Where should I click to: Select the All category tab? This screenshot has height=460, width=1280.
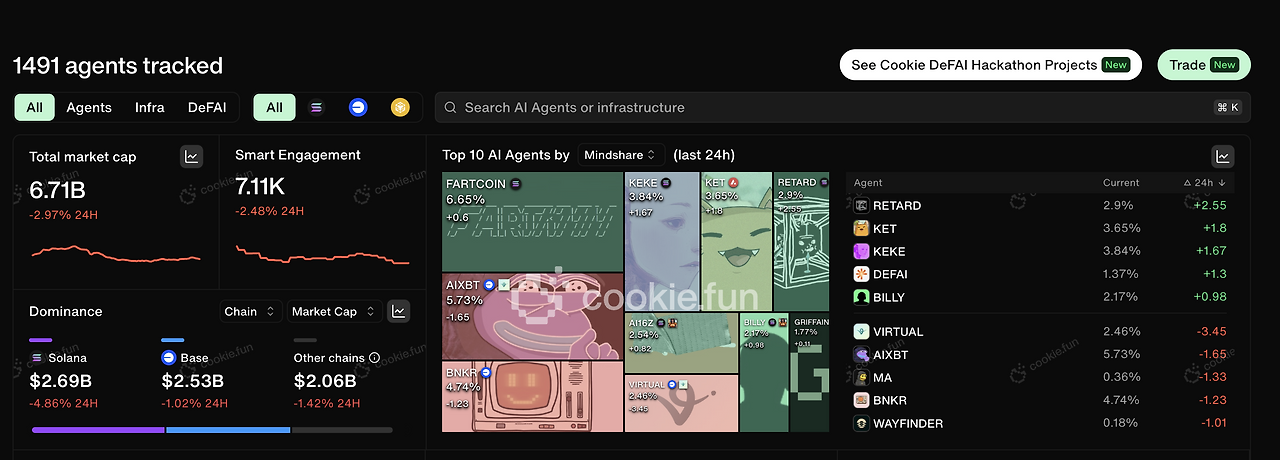pyautogui.click(x=35, y=107)
